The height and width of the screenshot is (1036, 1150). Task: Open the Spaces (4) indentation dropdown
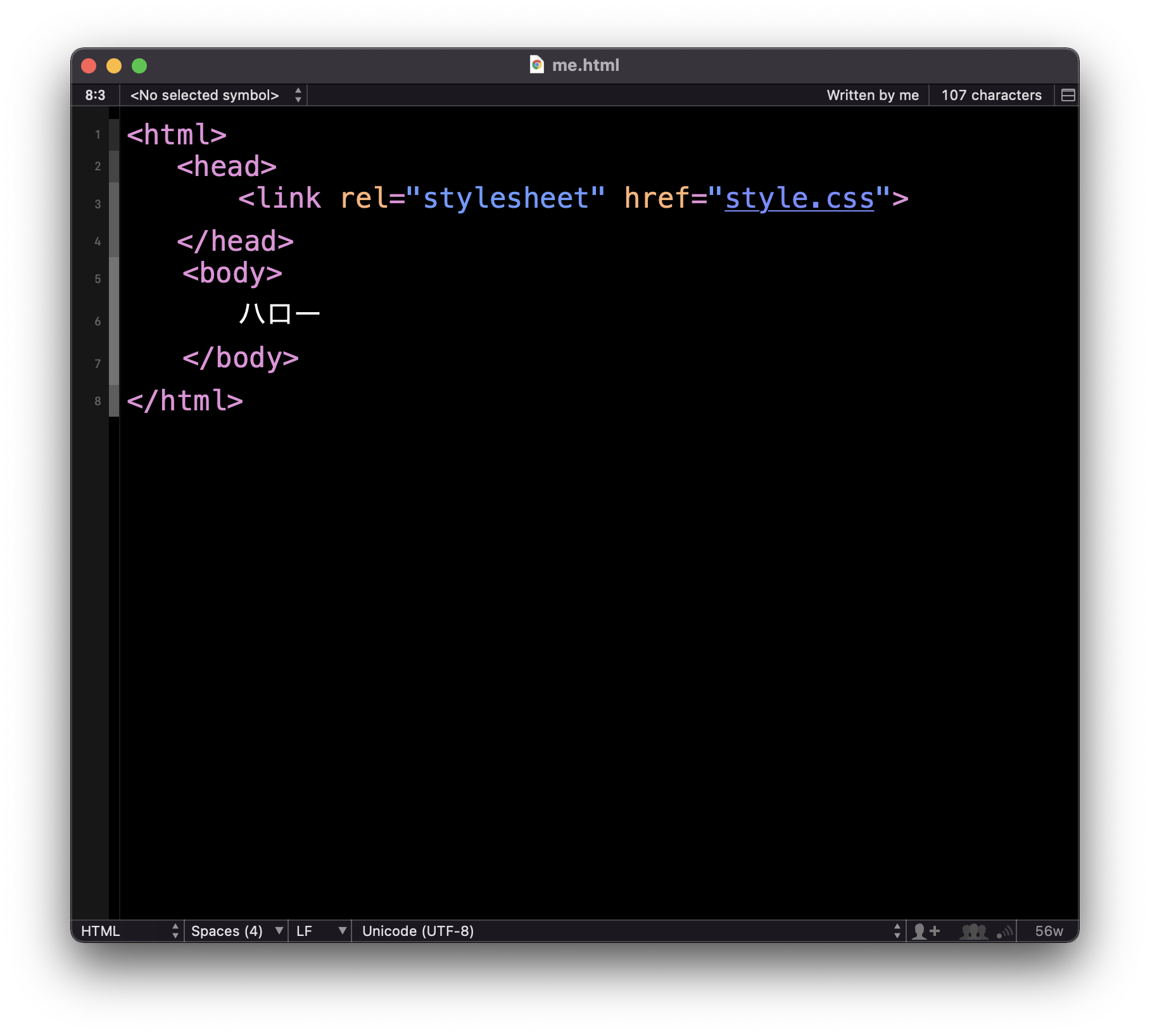tap(236, 931)
